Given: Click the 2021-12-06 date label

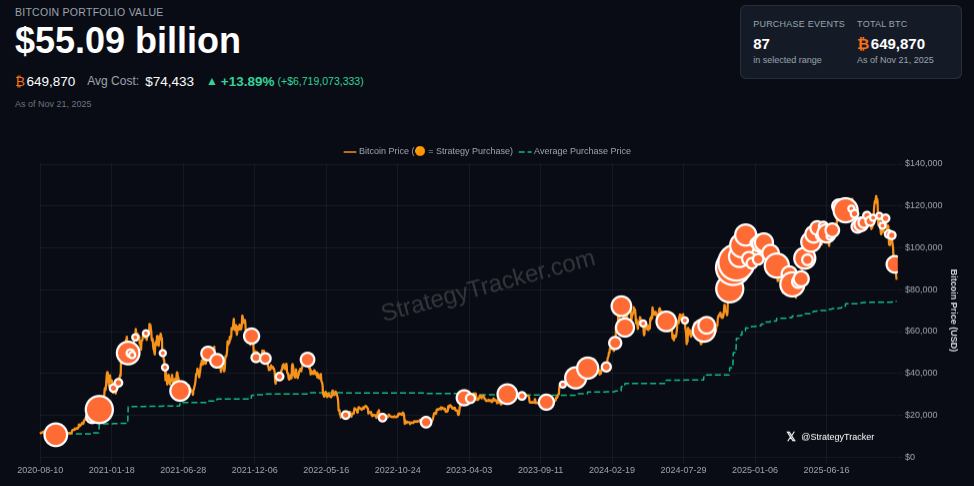Looking at the screenshot, I should 255,470.
